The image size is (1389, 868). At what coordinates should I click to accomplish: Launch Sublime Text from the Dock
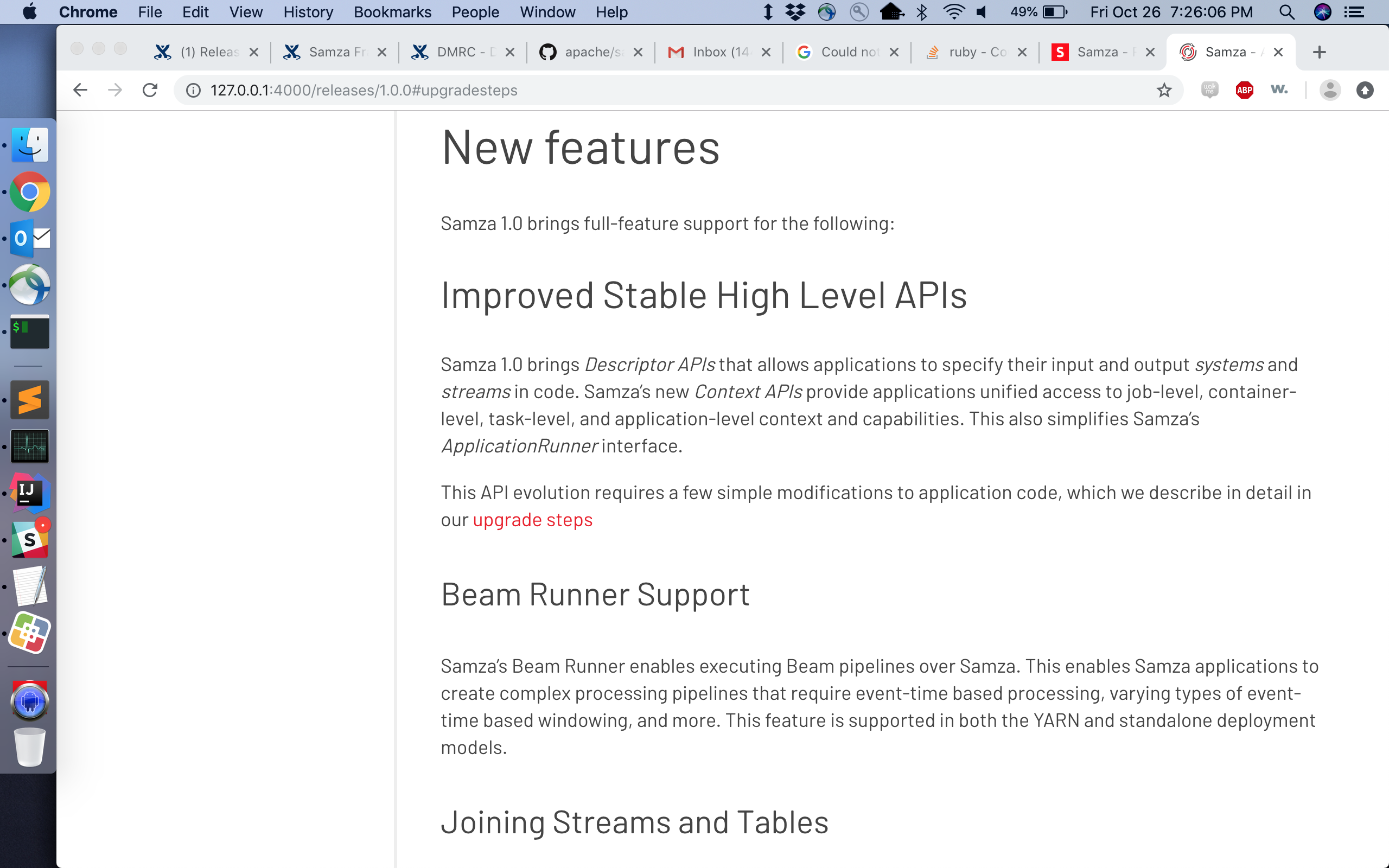tap(29, 400)
